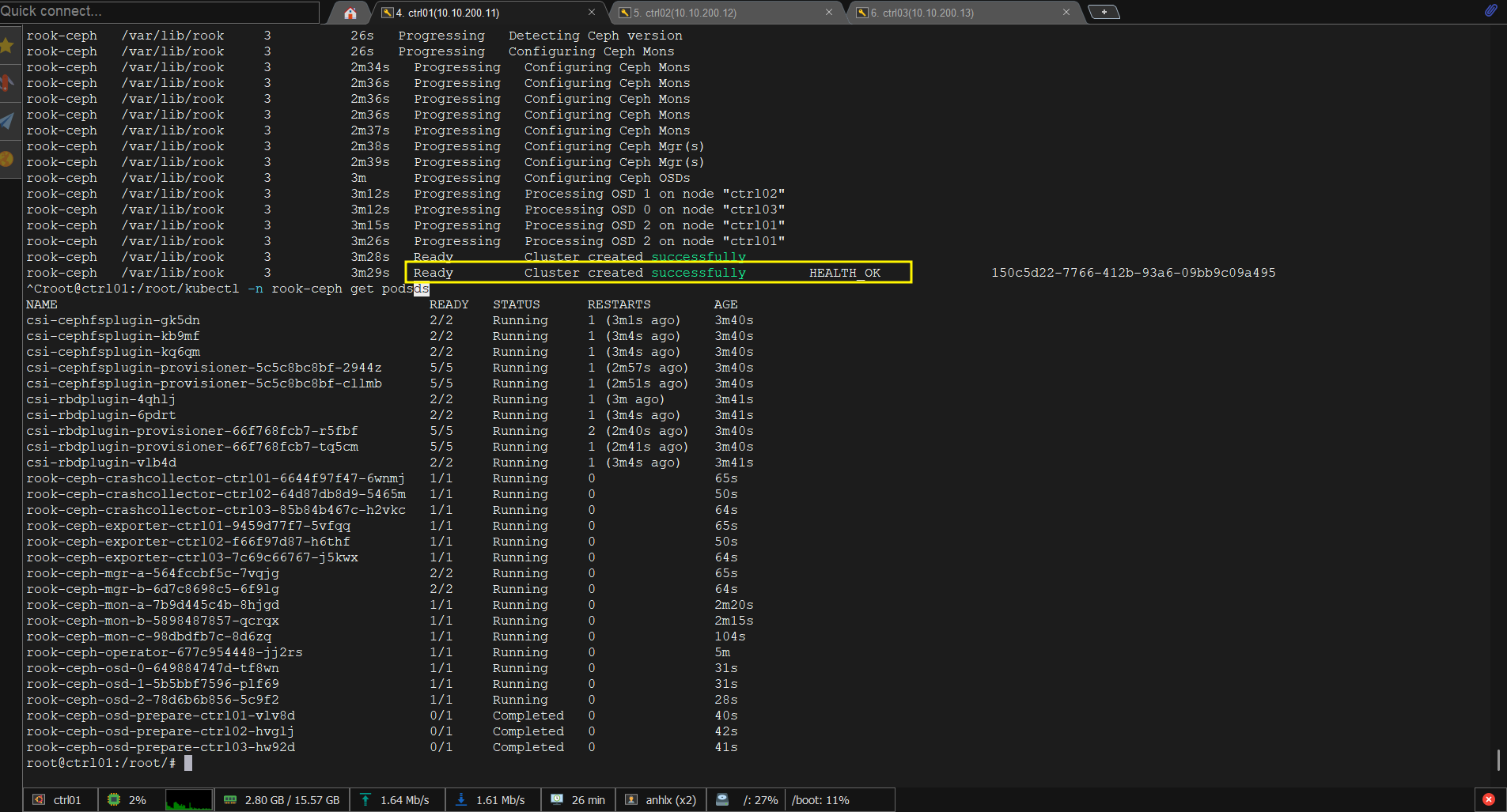1507x812 pixels.
Task: Click the key icon on ctrl03 tab
Action: [861, 13]
